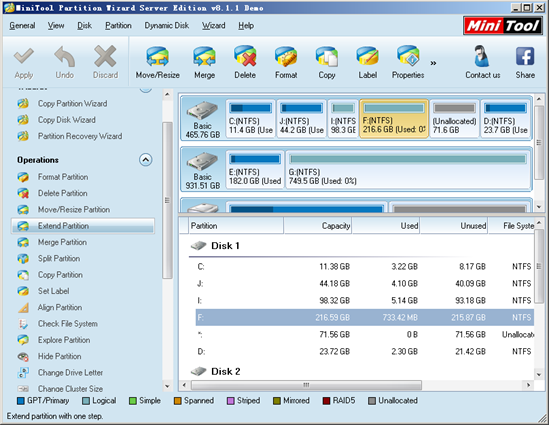Choose Split Partition operation
Screen dimensions: 549x425
[x=59, y=258]
